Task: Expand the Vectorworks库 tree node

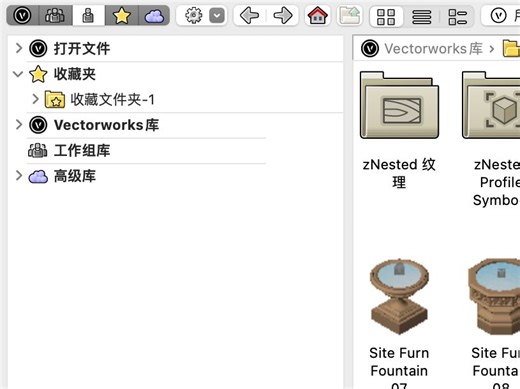Action: [19, 125]
